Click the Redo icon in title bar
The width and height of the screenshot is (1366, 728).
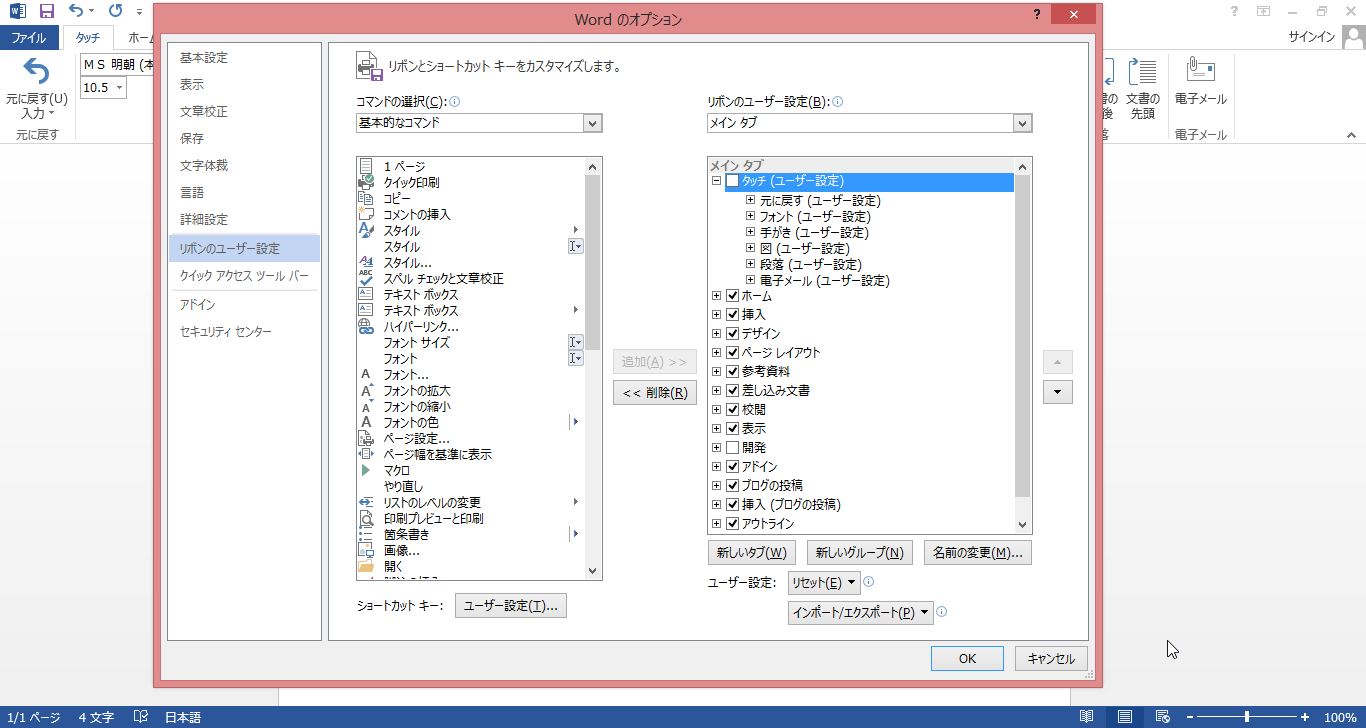coord(115,12)
